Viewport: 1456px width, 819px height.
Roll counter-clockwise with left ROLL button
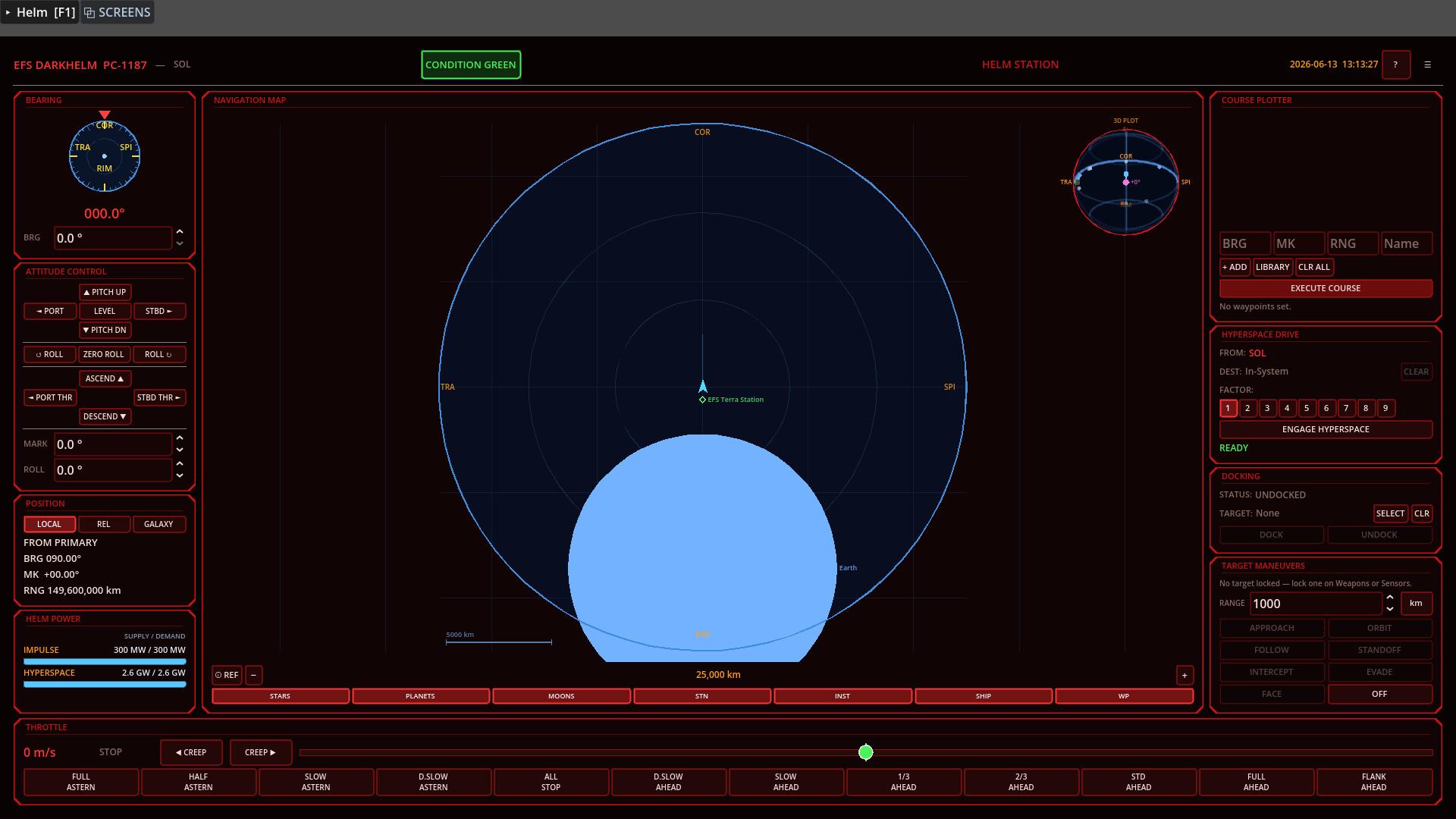pos(50,354)
